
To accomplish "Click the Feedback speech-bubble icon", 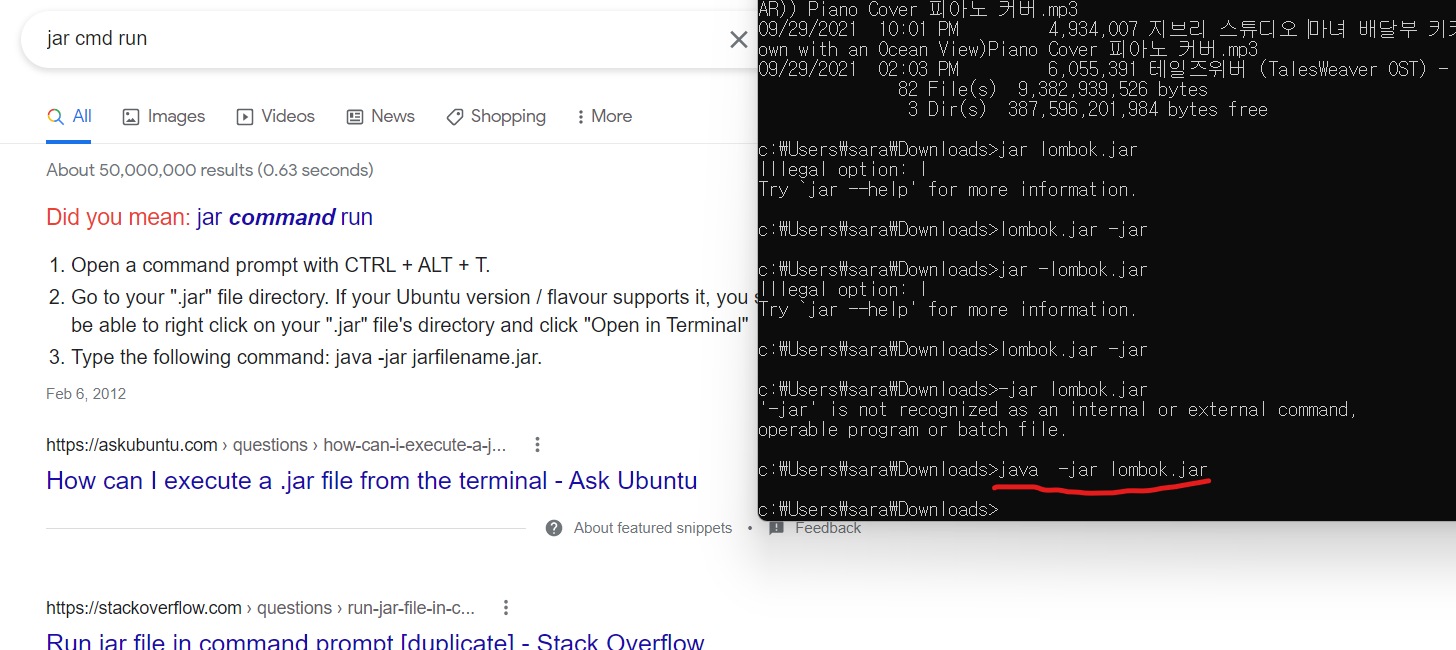I will (x=776, y=528).
